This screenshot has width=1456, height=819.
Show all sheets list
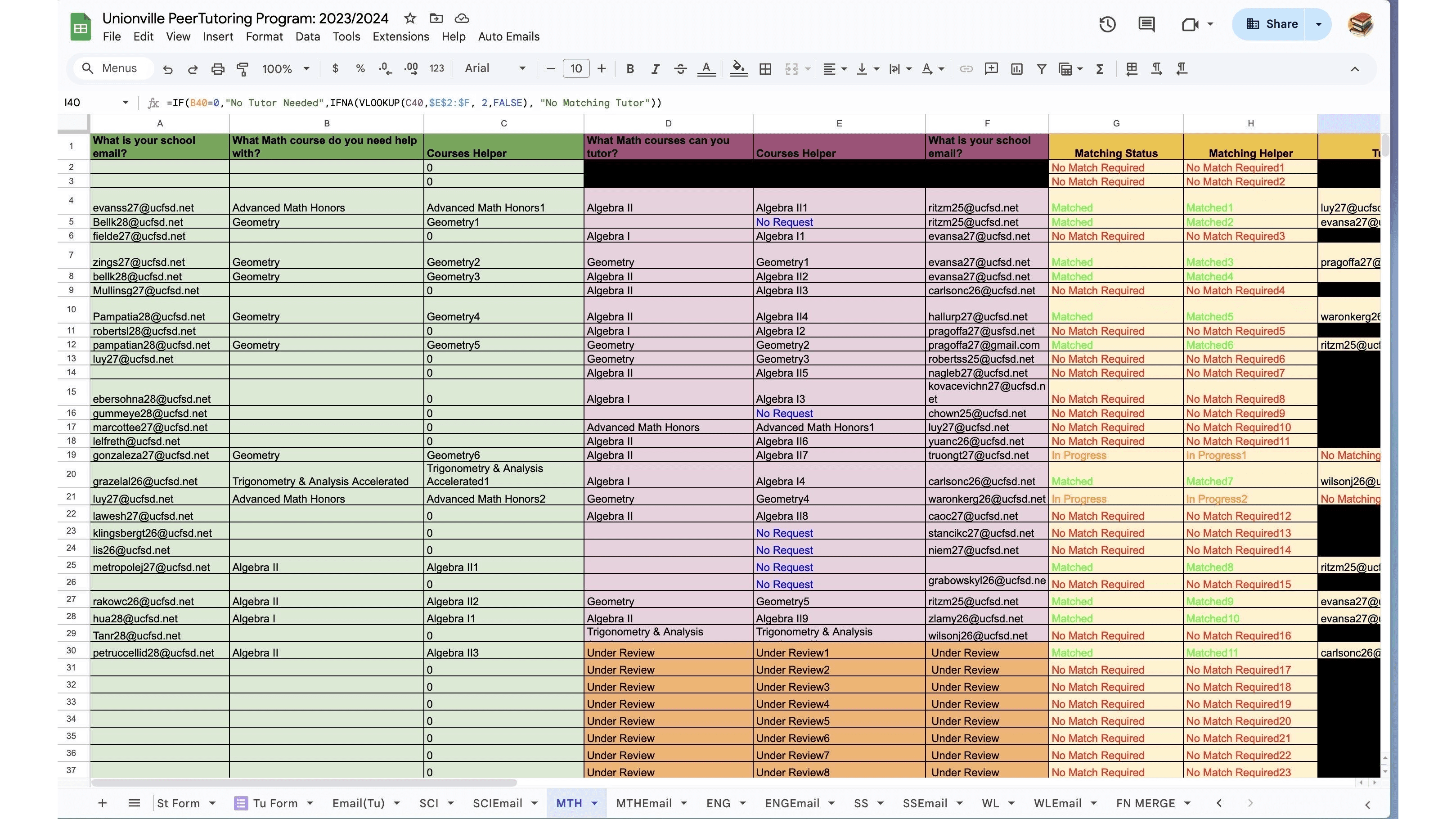point(134,803)
